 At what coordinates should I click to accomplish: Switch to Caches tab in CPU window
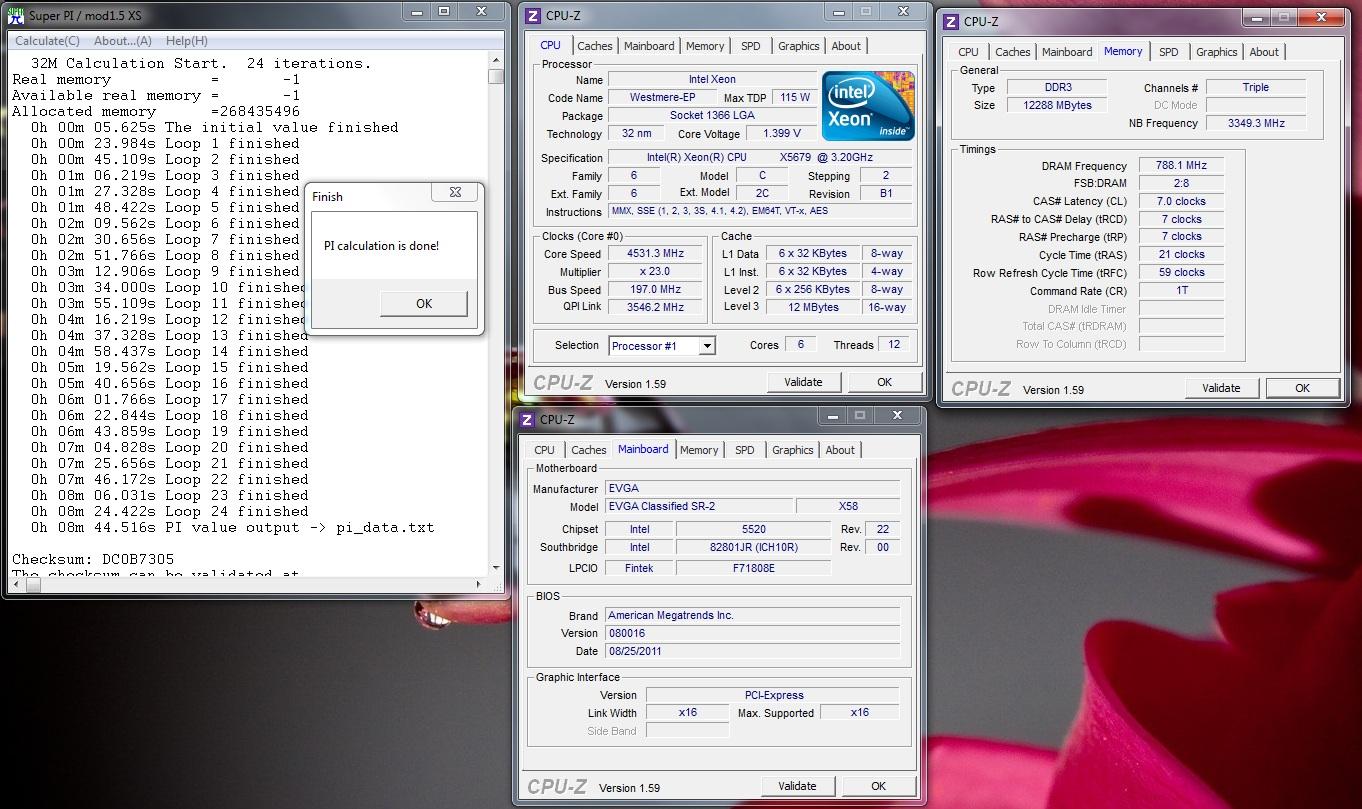coord(595,46)
